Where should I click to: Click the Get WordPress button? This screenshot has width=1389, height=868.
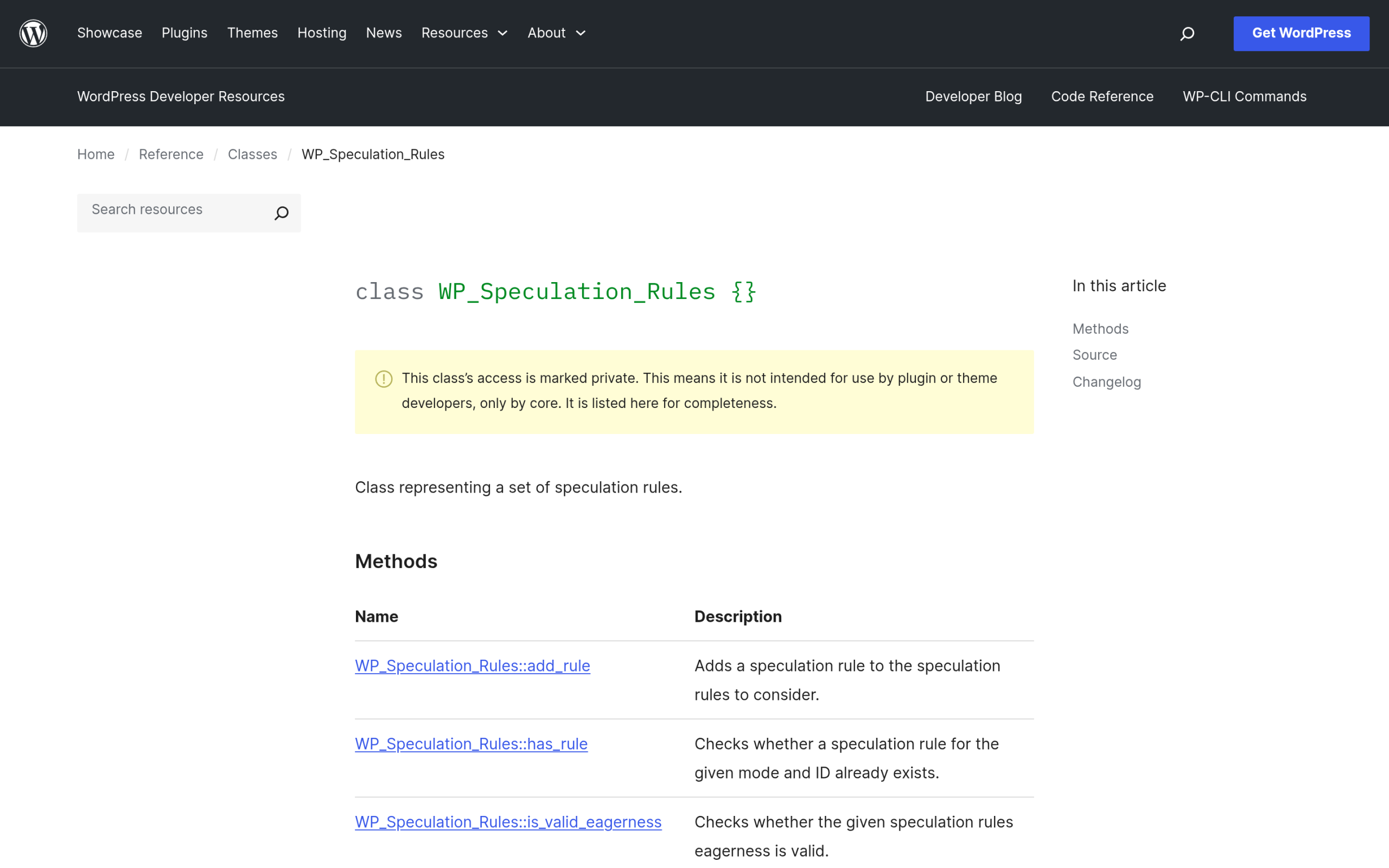tap(1301, 33)
